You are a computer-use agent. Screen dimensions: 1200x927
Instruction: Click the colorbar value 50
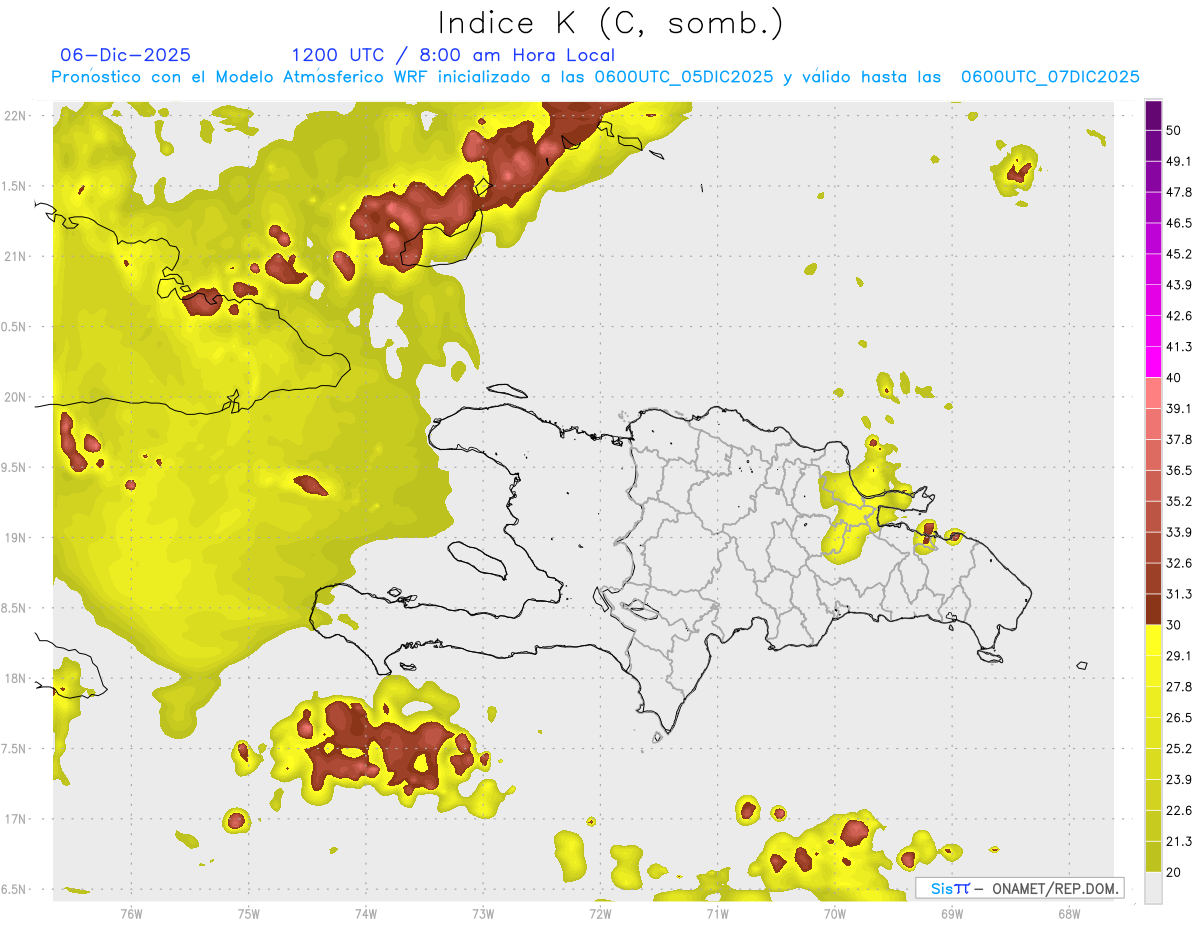coord(1175,130)
